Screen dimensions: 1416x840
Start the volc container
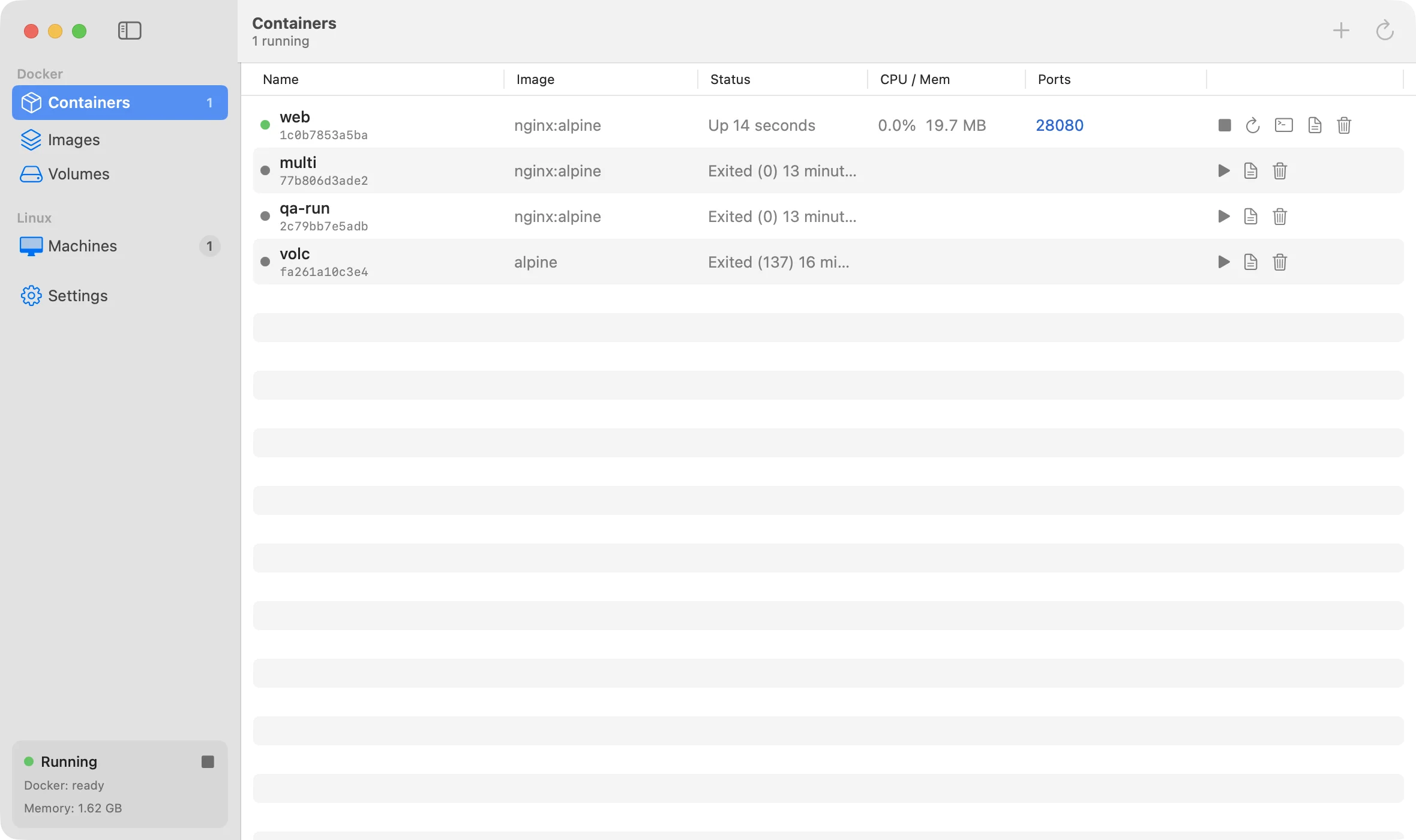pyautogui.click(x=1224, y=262)
